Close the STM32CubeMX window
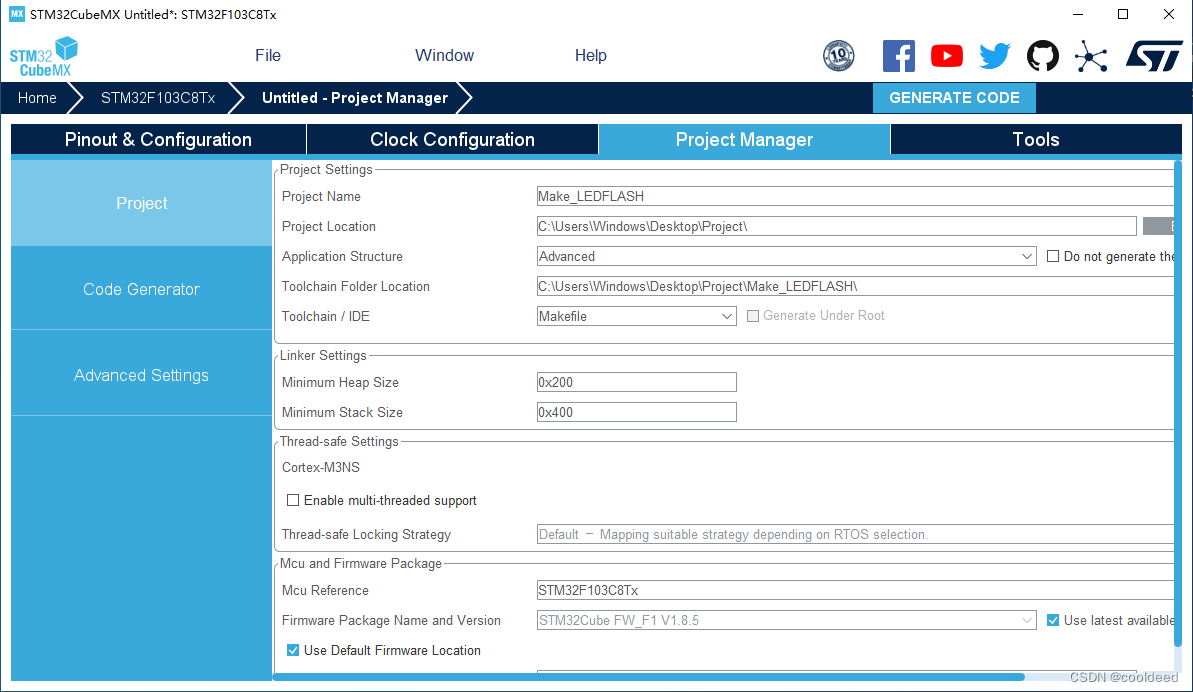The width and height of the screenshot is (1193, 692). coord(1169,14)
